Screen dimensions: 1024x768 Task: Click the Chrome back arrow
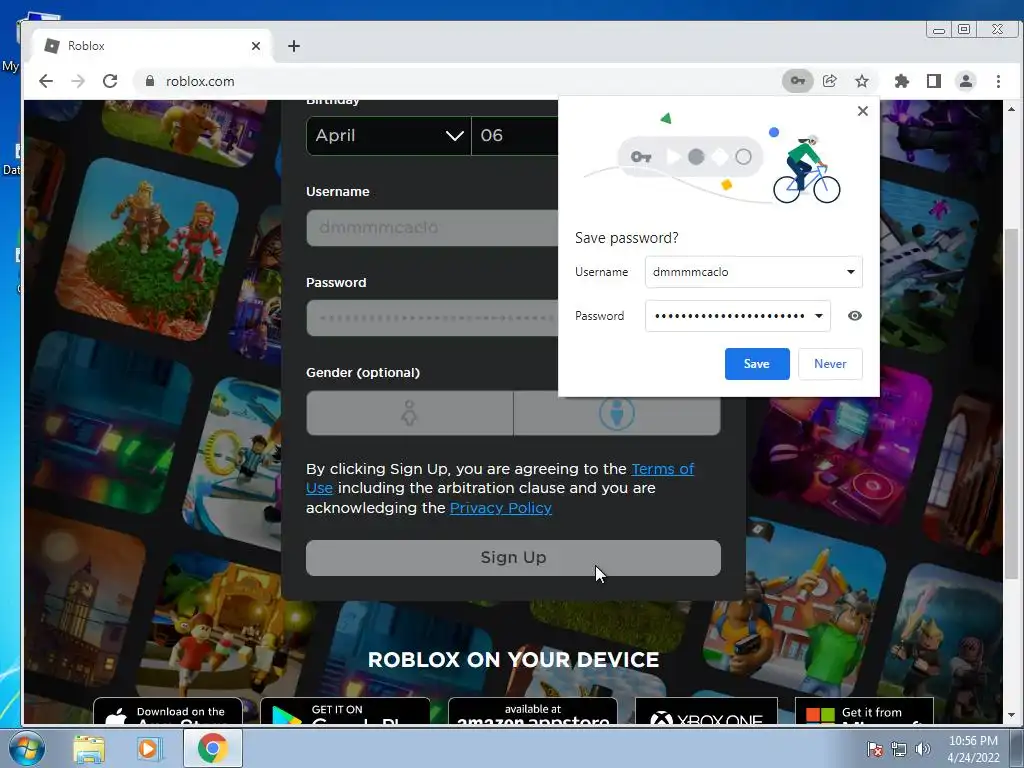[x=46, y=81]
